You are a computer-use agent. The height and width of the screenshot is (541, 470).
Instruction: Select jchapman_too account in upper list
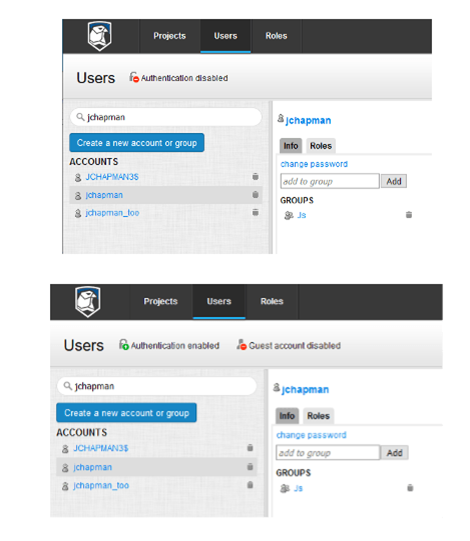[x=112, y=213]
